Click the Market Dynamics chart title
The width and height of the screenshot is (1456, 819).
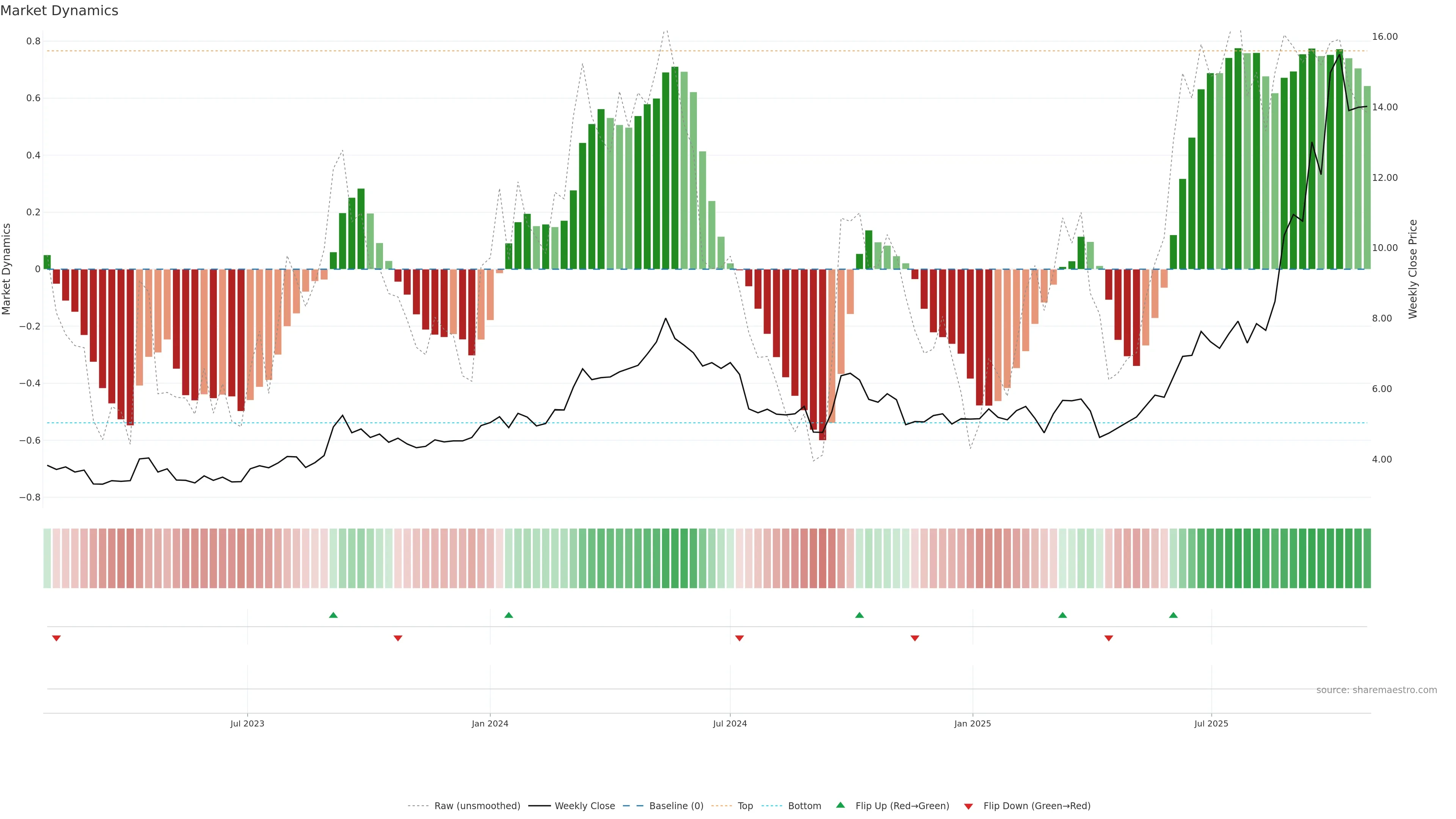point(60,11)
